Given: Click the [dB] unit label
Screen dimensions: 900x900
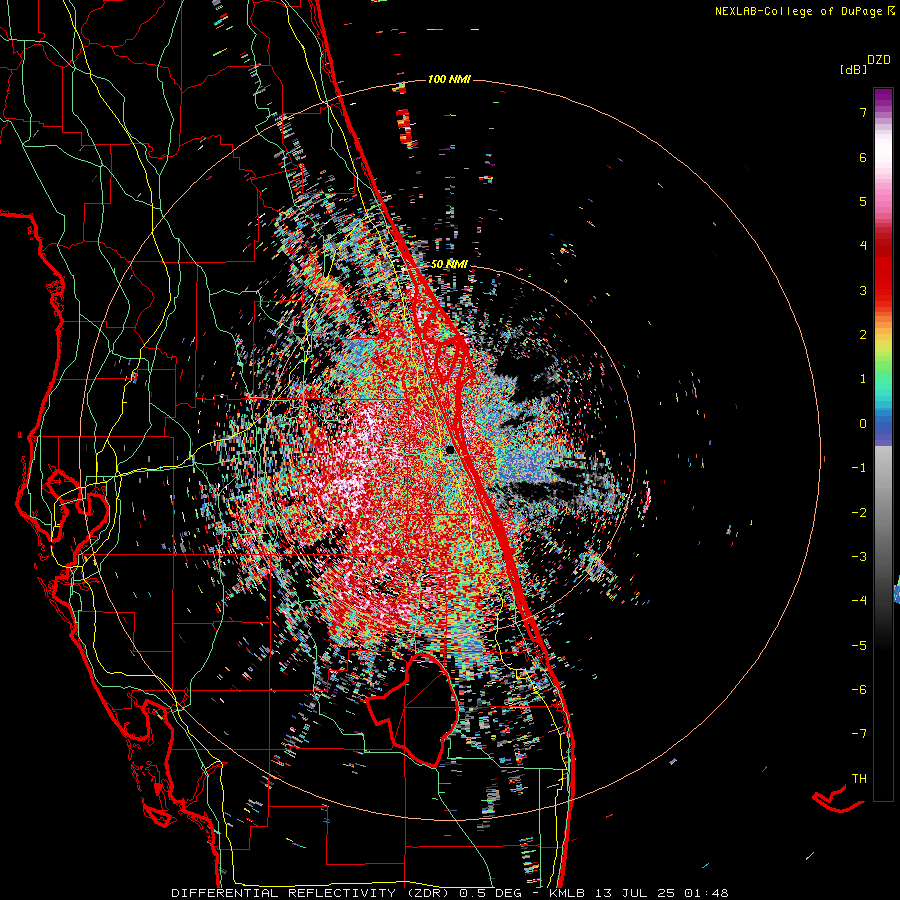Looking at the screenshot, I should click(853, 69).
